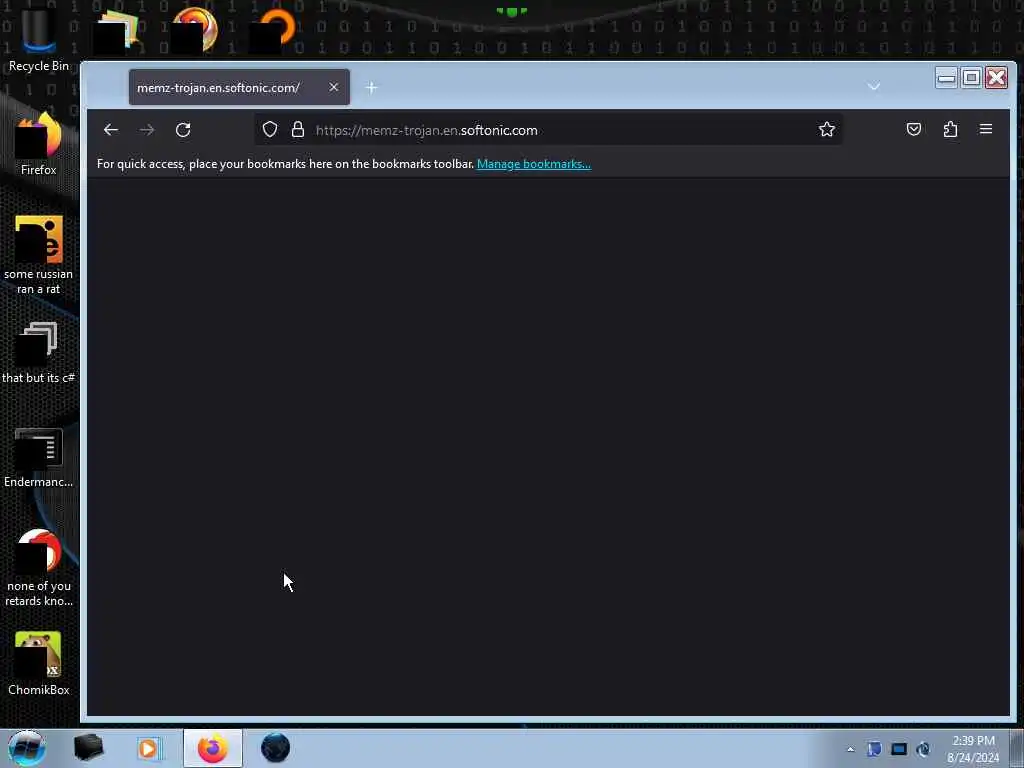Select the Endermanc... desktop icon
Viewport: 1024px width, 768px height.
pyautogui.click(x=39, y=457)
